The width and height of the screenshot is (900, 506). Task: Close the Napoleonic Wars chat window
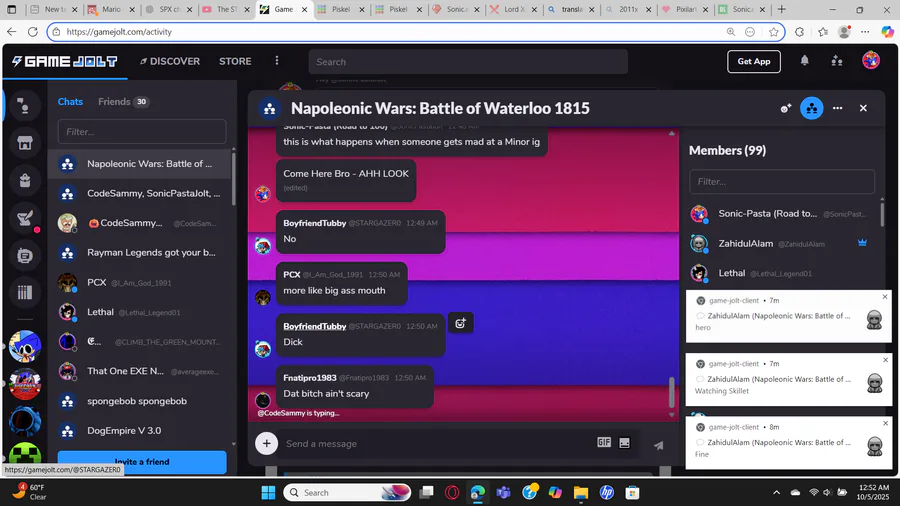click(x=863, y=108)
